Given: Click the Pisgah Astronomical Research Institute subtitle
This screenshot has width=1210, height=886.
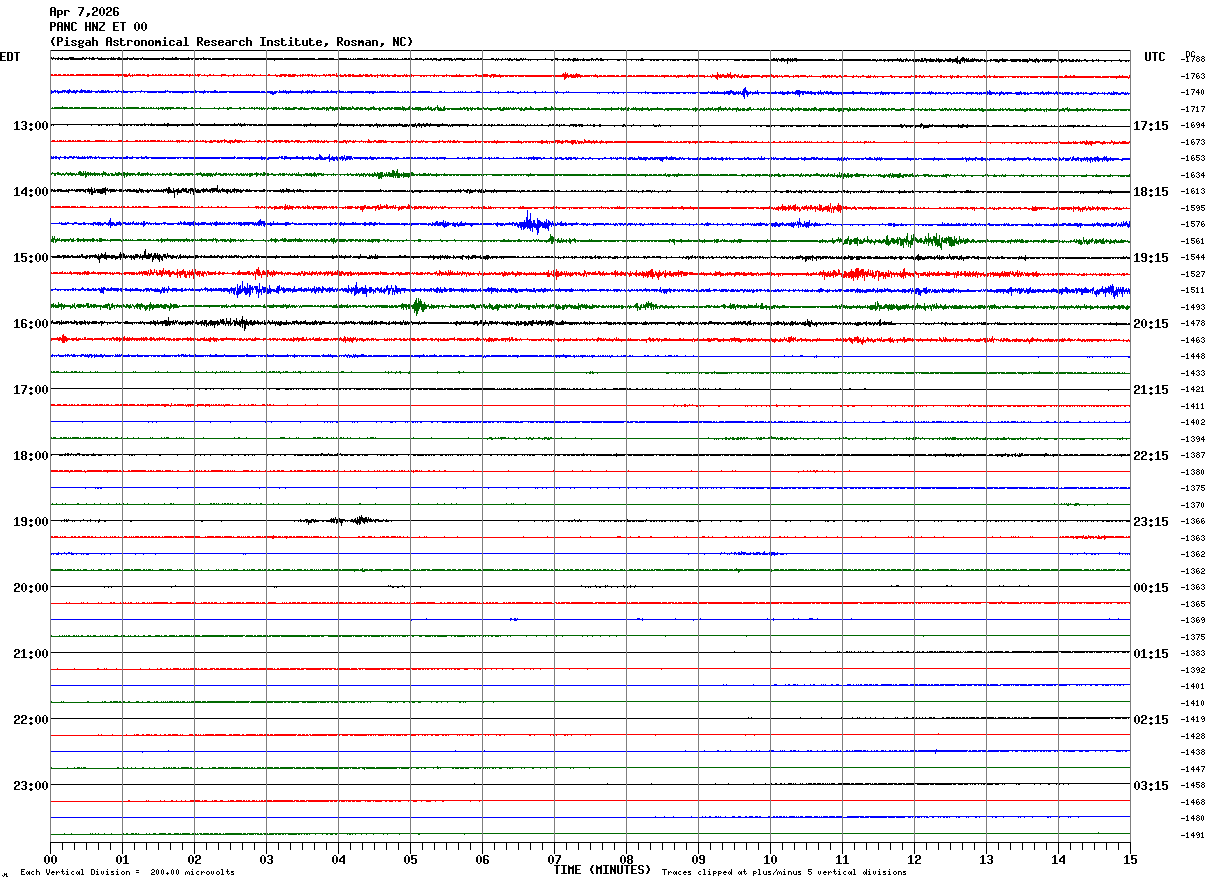Looking at the screenshot, I should click(x=231, y=42).
